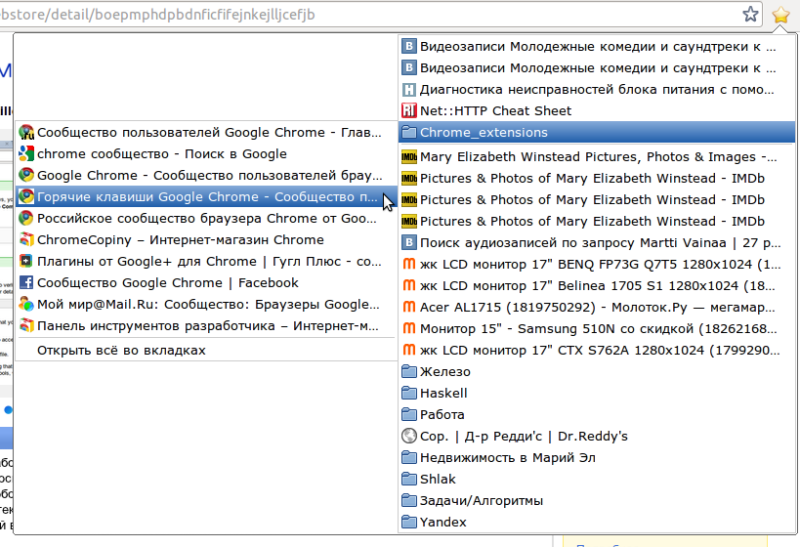The width and height of the screenshot is (800, 547).
Task: Click folder icon beside Работа
Action: pos(409,414)
